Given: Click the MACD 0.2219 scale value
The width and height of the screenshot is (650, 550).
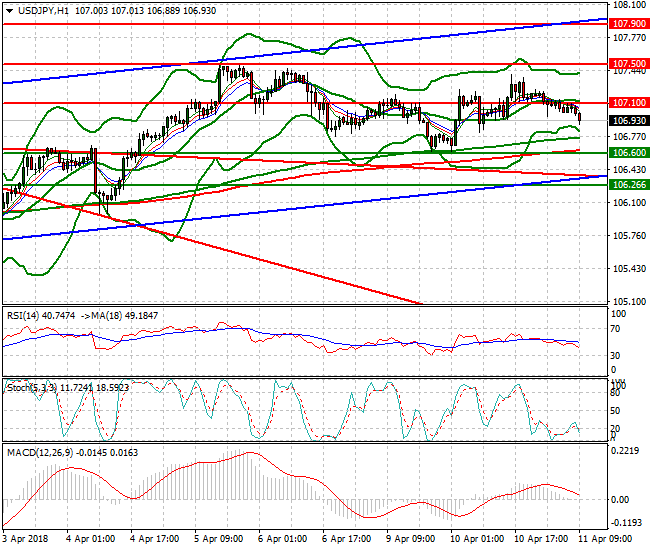Looking at the screenshot, I should tap(625, 451).
